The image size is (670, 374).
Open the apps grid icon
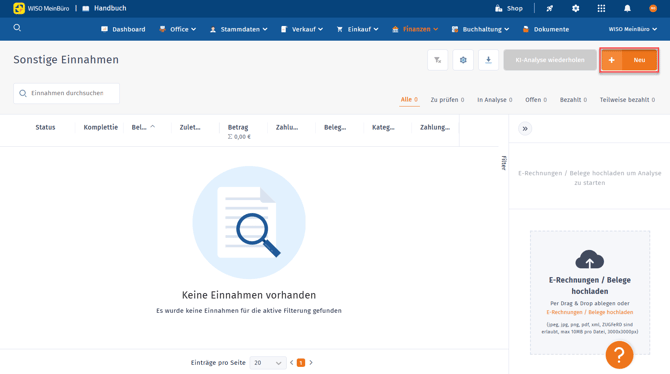[601, 8]
